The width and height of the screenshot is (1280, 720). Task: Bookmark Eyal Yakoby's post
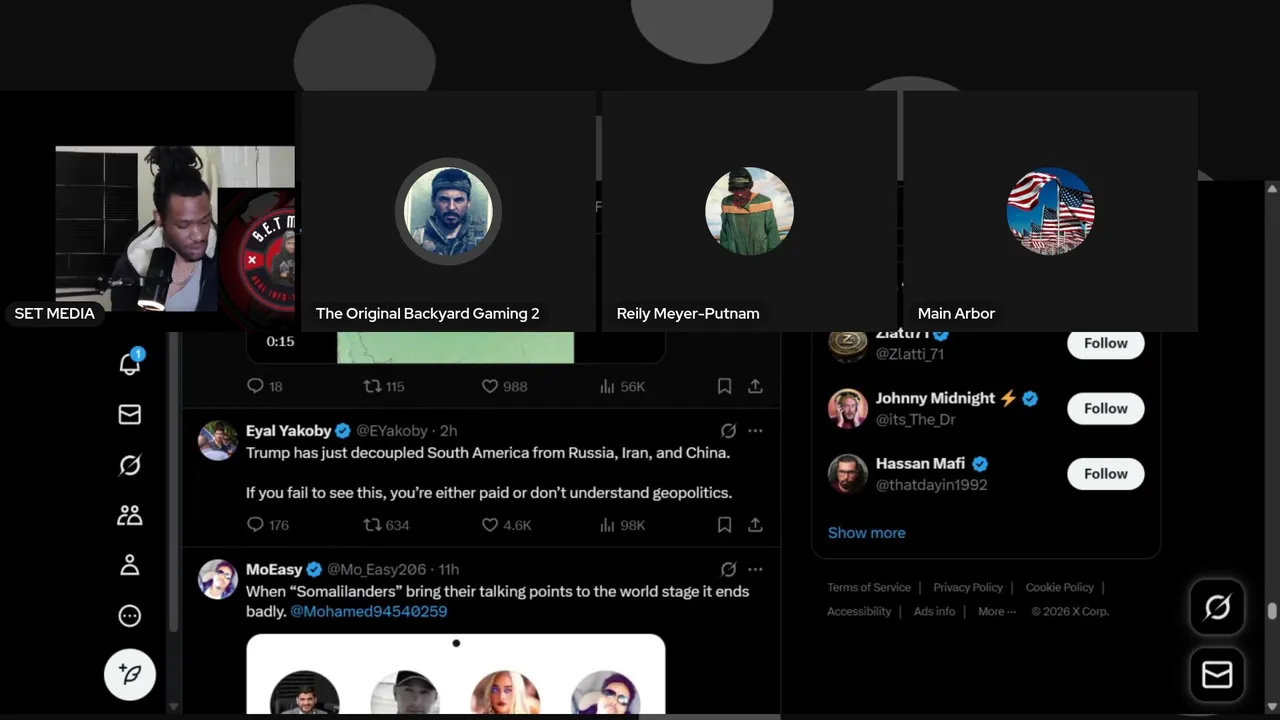(x=724, y=524)
